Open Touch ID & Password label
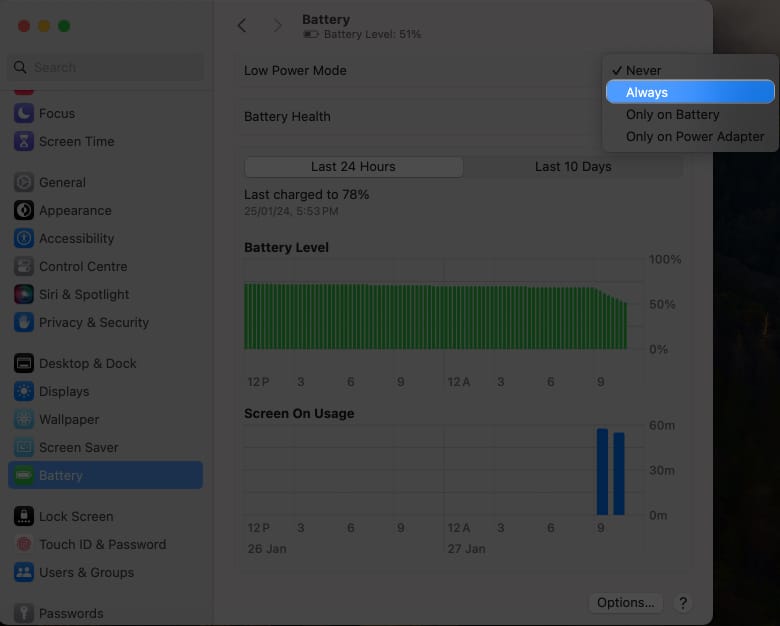The height and width of the screenshot is (626, 780). pos(102,544)
